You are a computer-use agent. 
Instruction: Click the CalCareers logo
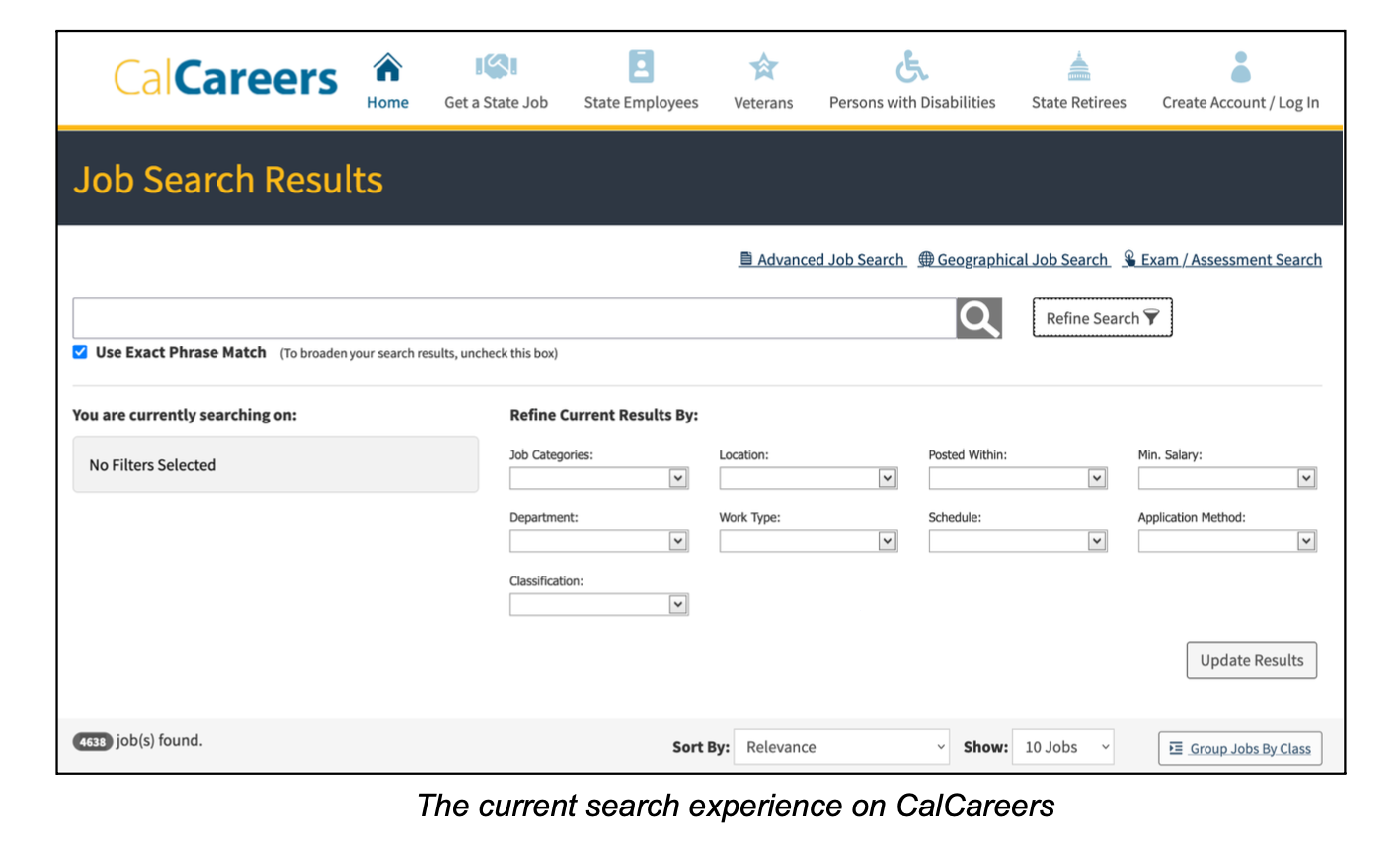tap(225, 77)
